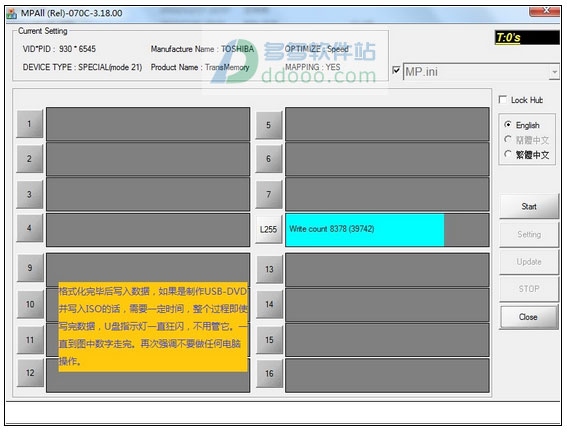Click port button 12
This screenshot has width=567, height=433.
[x=30, y=373]
